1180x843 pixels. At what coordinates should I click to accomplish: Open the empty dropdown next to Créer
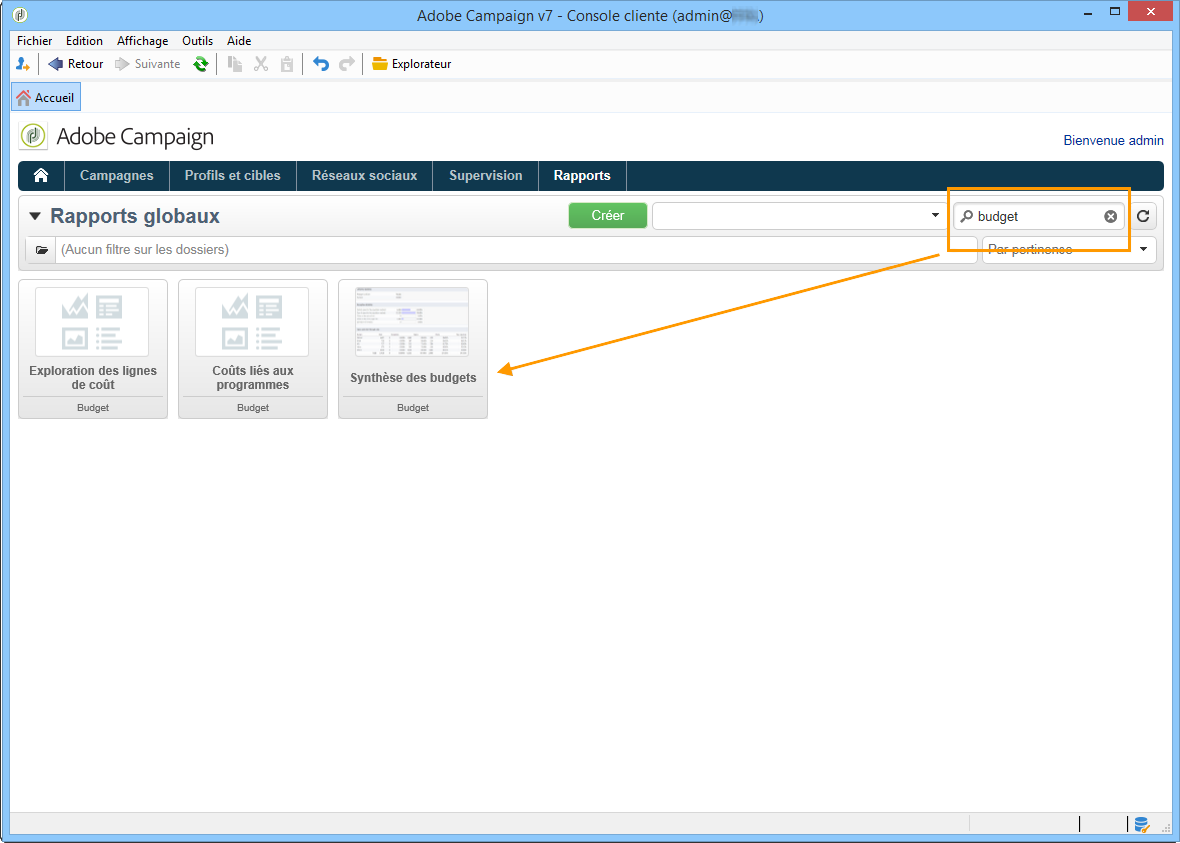click(x=798, y=215)
